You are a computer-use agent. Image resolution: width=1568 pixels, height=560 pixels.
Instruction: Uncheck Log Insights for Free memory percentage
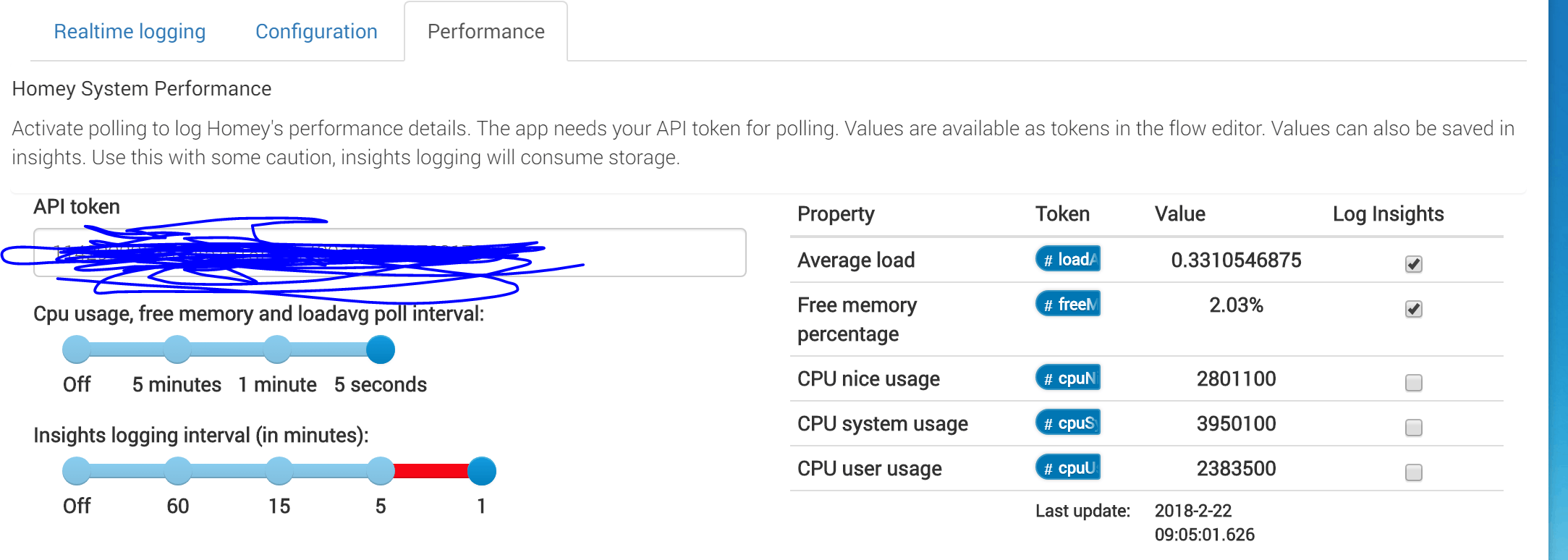point(1413,309)
